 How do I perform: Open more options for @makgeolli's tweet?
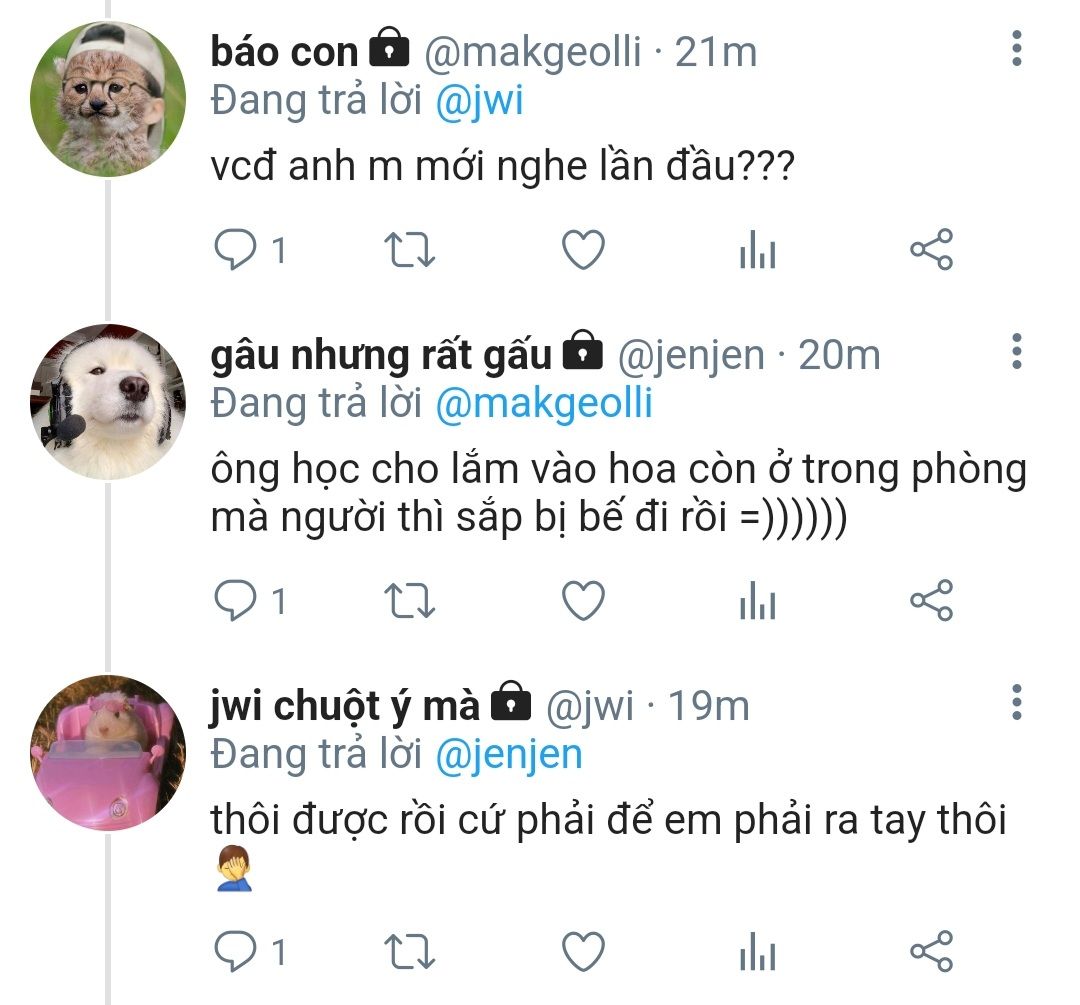tap(1017, 48)
